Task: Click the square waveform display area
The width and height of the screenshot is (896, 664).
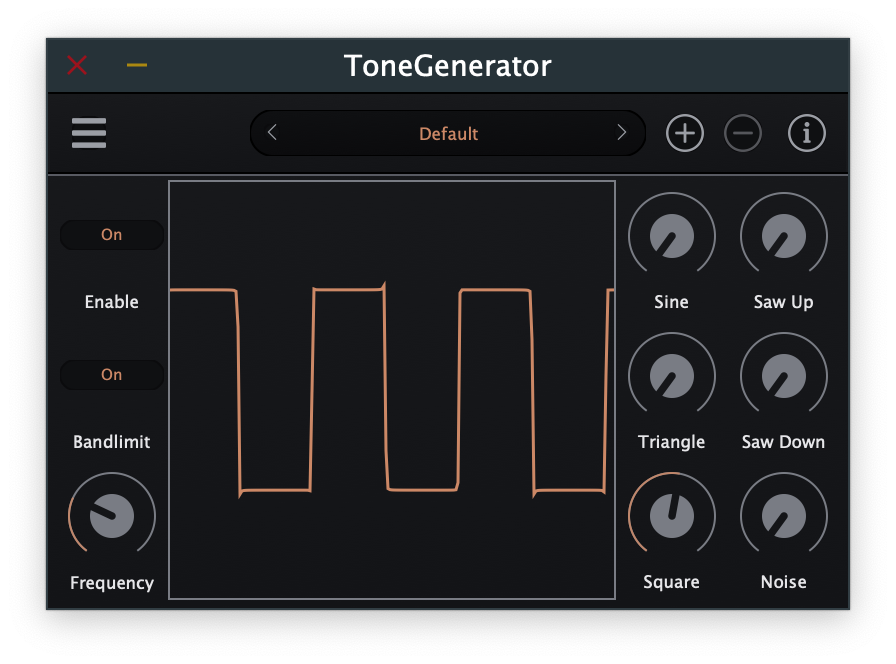Action: click(393, 390)
